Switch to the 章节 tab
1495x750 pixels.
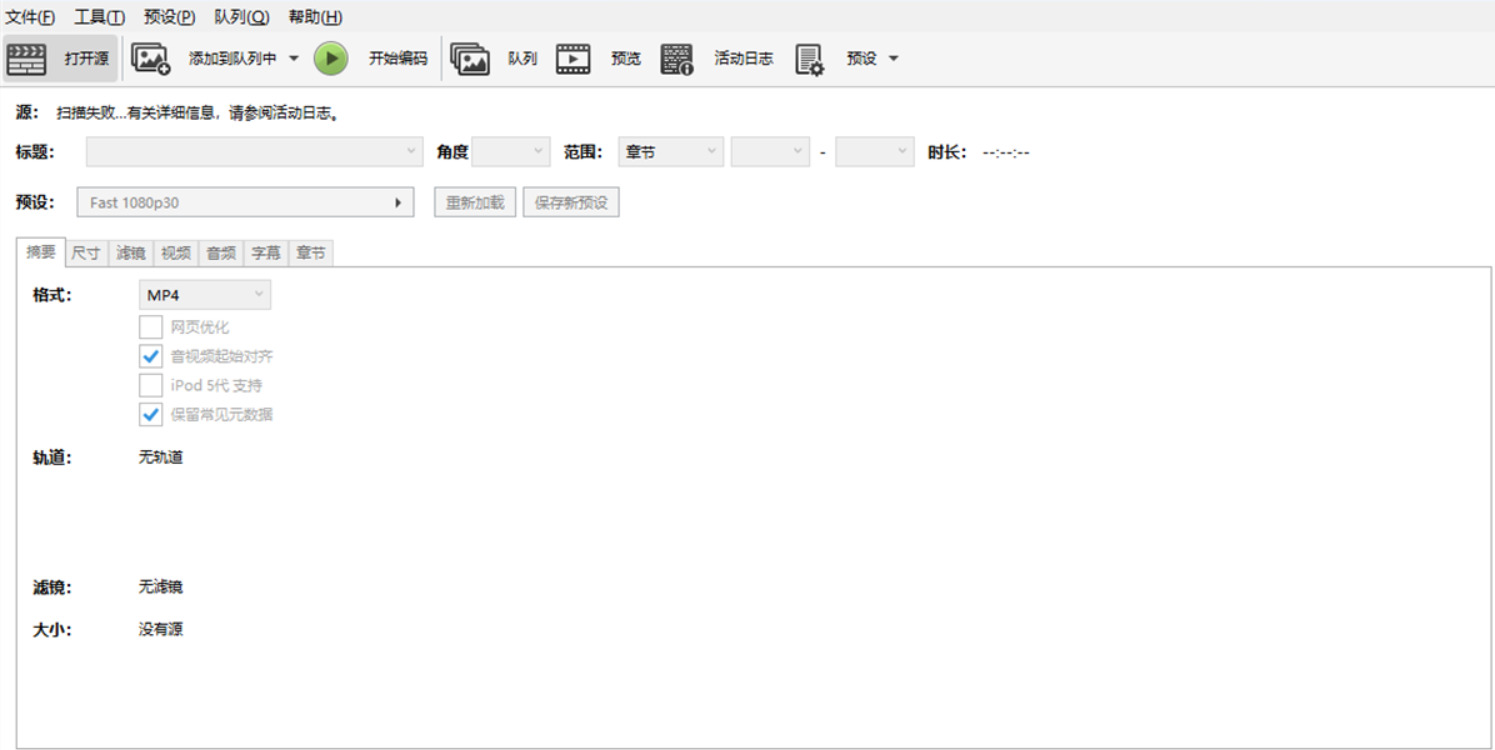[x=311, y=253]
